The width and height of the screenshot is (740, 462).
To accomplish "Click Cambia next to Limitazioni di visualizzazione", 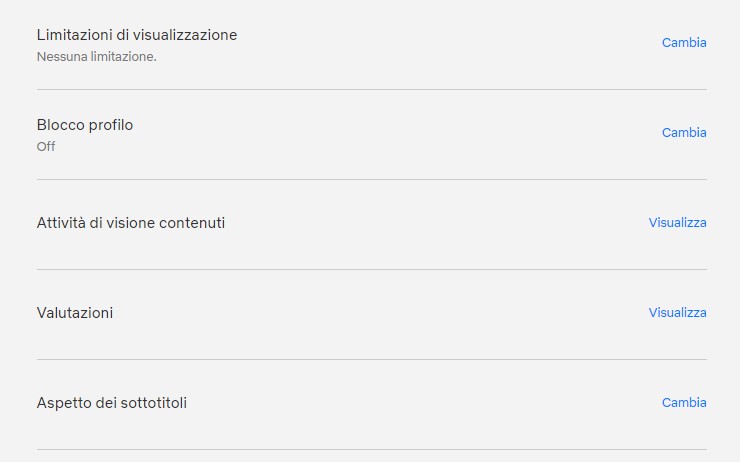I will click(x=684, y=43).
